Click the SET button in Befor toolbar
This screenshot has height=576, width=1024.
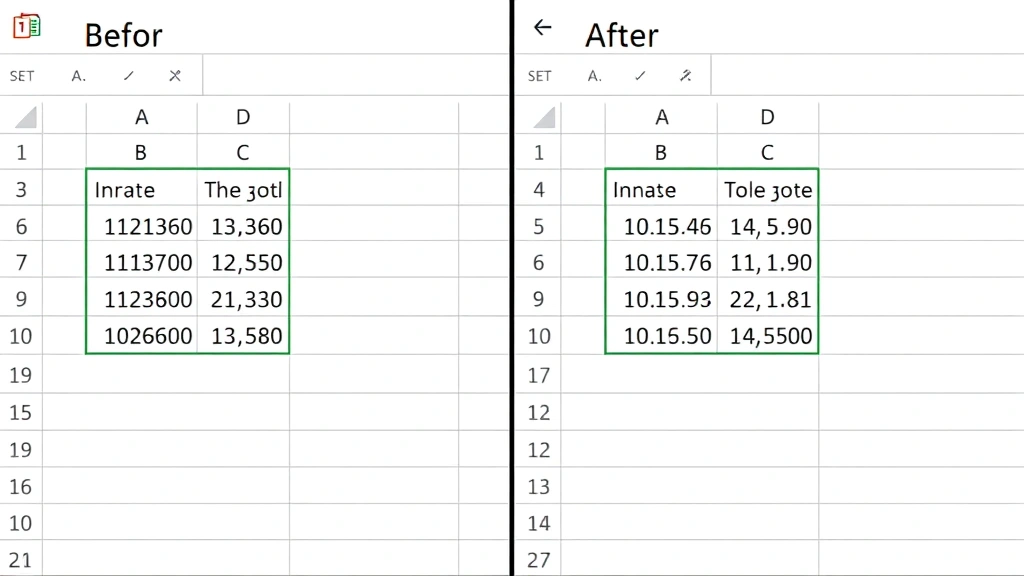click(22, 76)
